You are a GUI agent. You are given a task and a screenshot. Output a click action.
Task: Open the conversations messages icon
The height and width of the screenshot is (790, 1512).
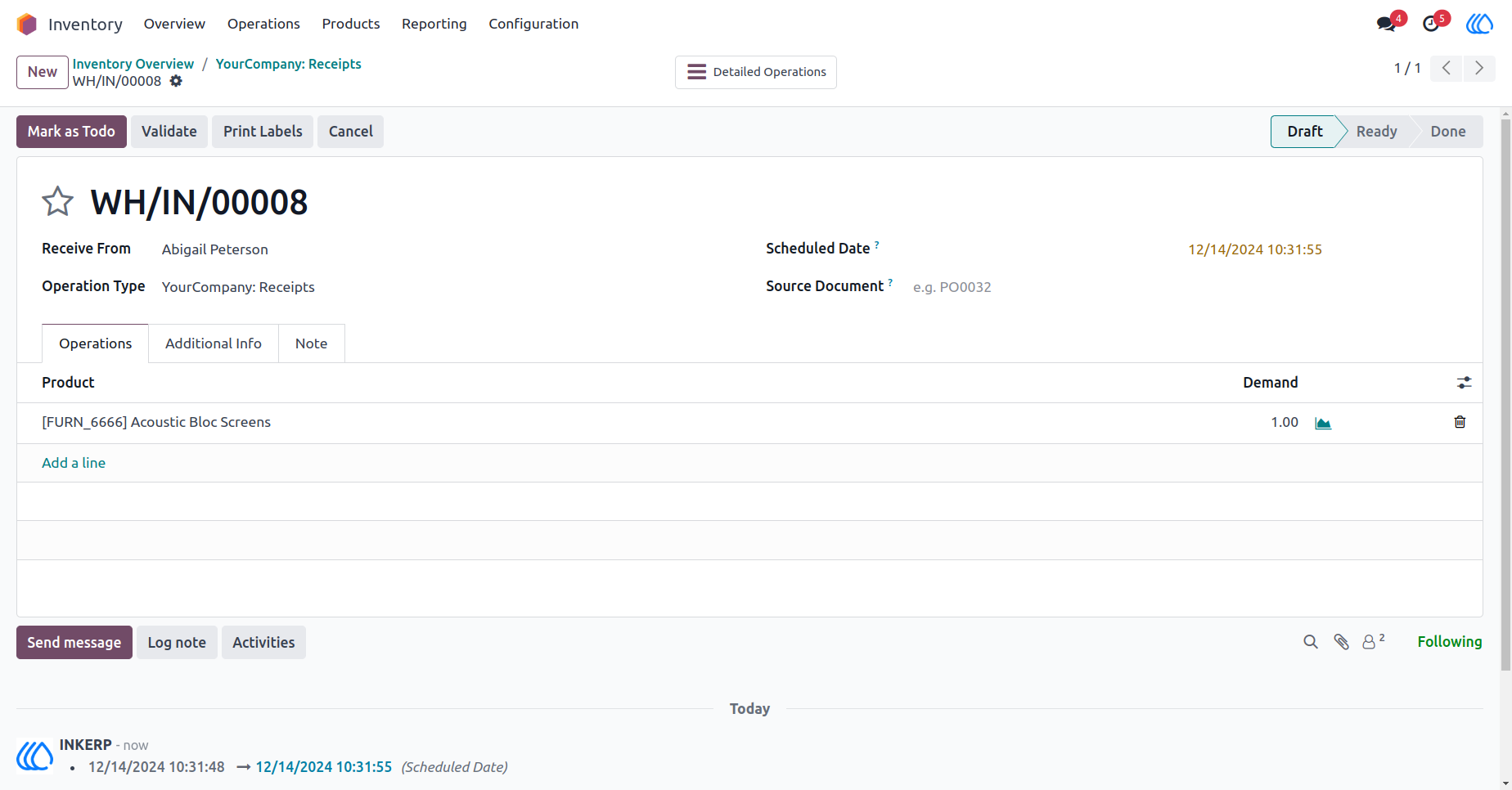1387,24
